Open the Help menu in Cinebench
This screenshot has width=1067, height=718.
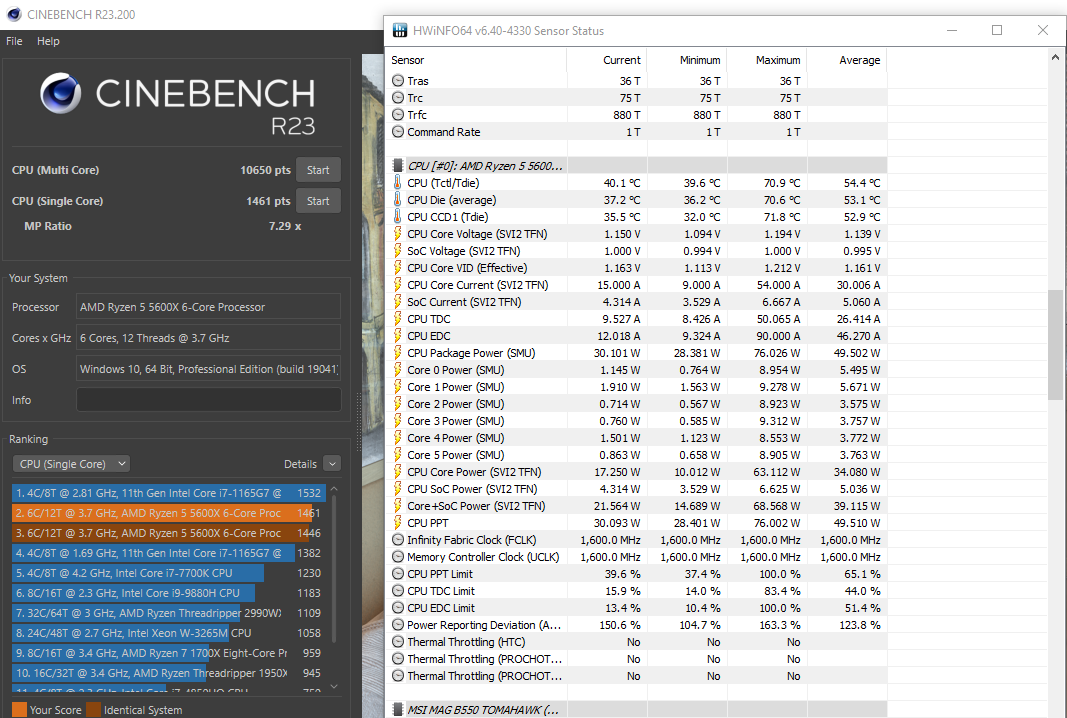pyautogui.click(x=48, y=41)
